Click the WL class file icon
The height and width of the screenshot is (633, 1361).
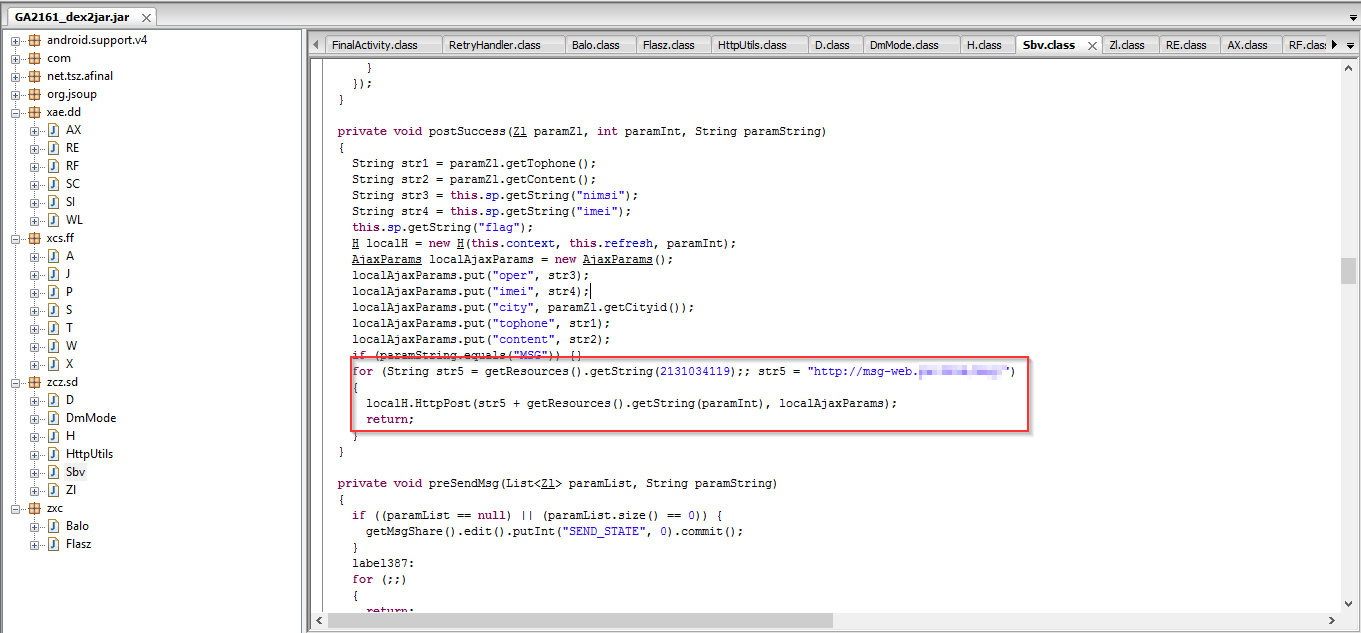point(53,220)
